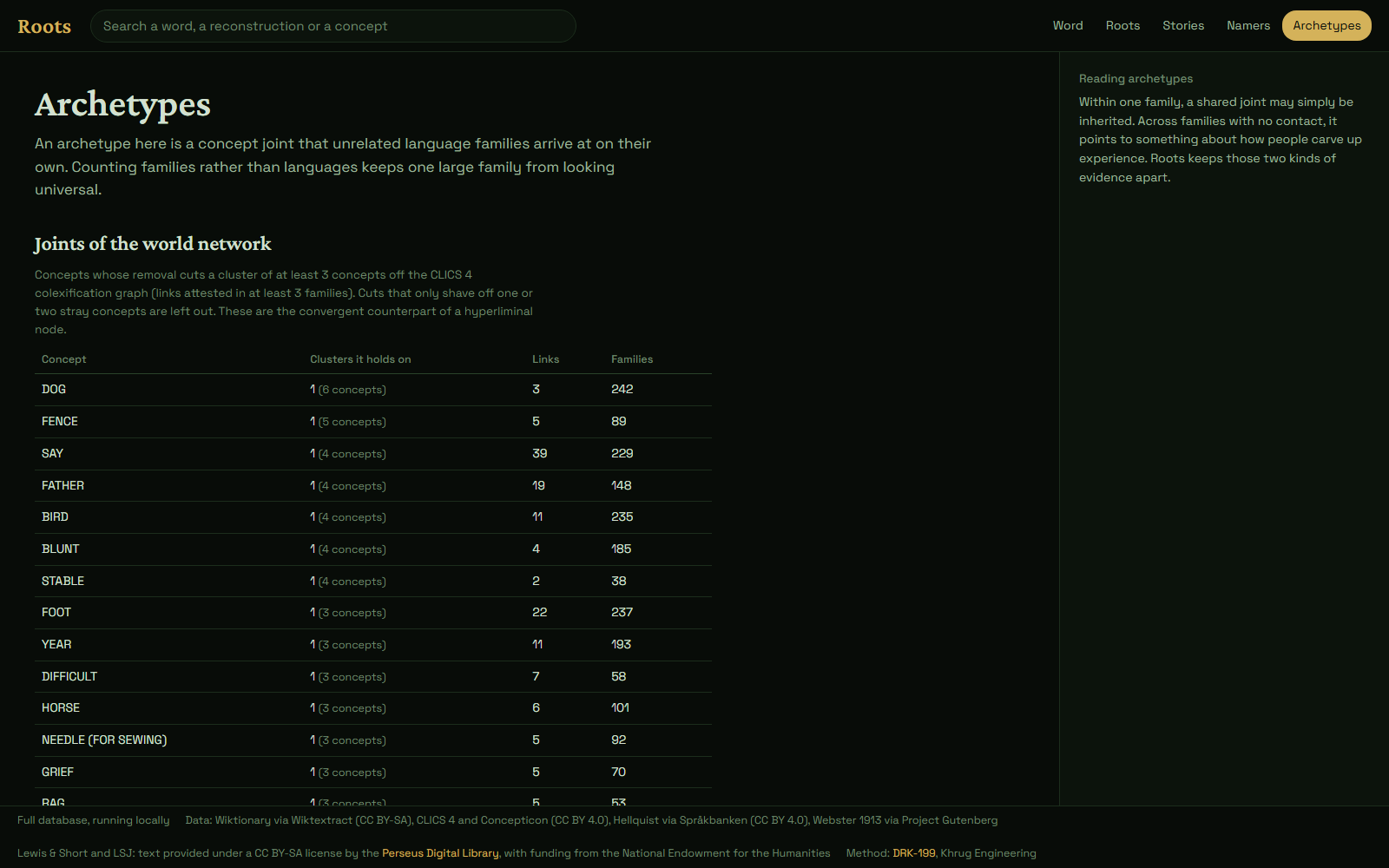Open the FATHER concept
This screenshot has height=868, width=1389.
[63, 485]
